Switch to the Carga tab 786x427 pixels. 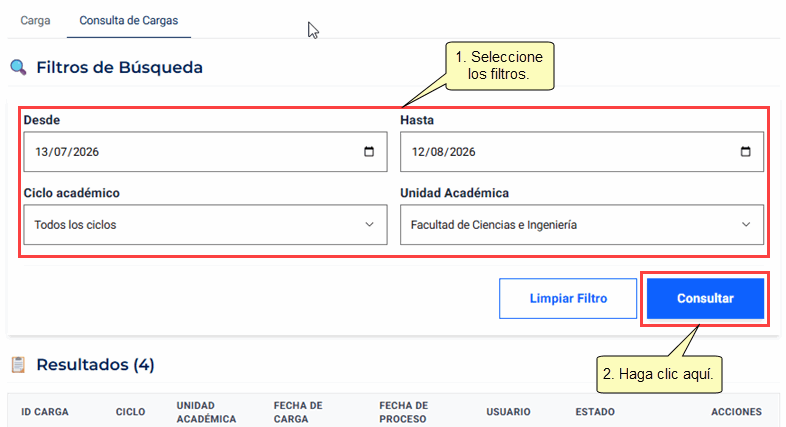point(35,21)
